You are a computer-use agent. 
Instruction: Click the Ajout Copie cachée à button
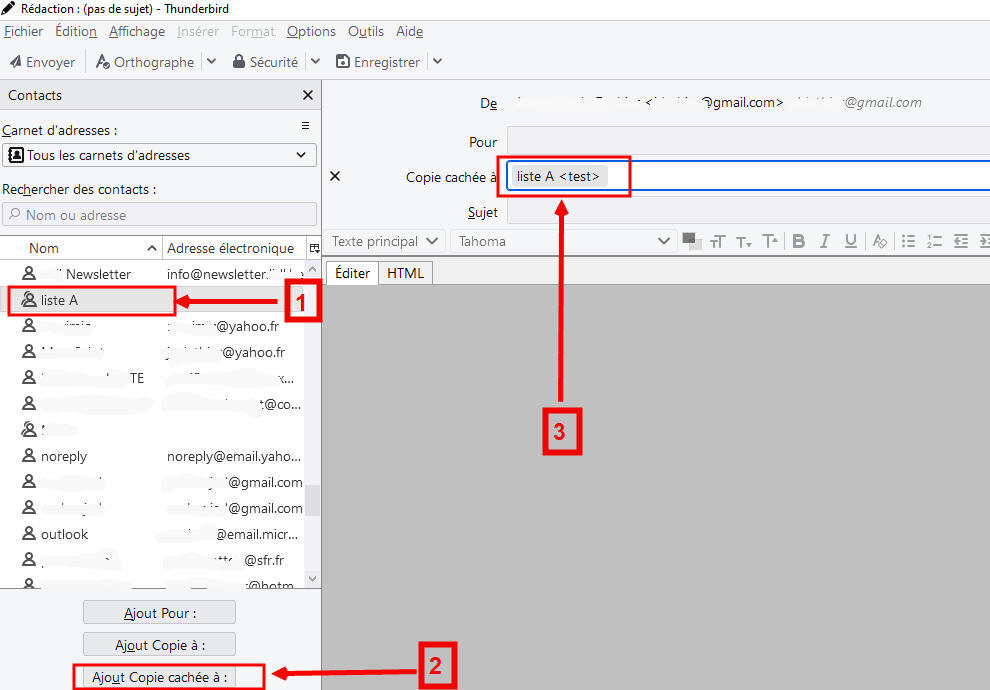(159, 677)
